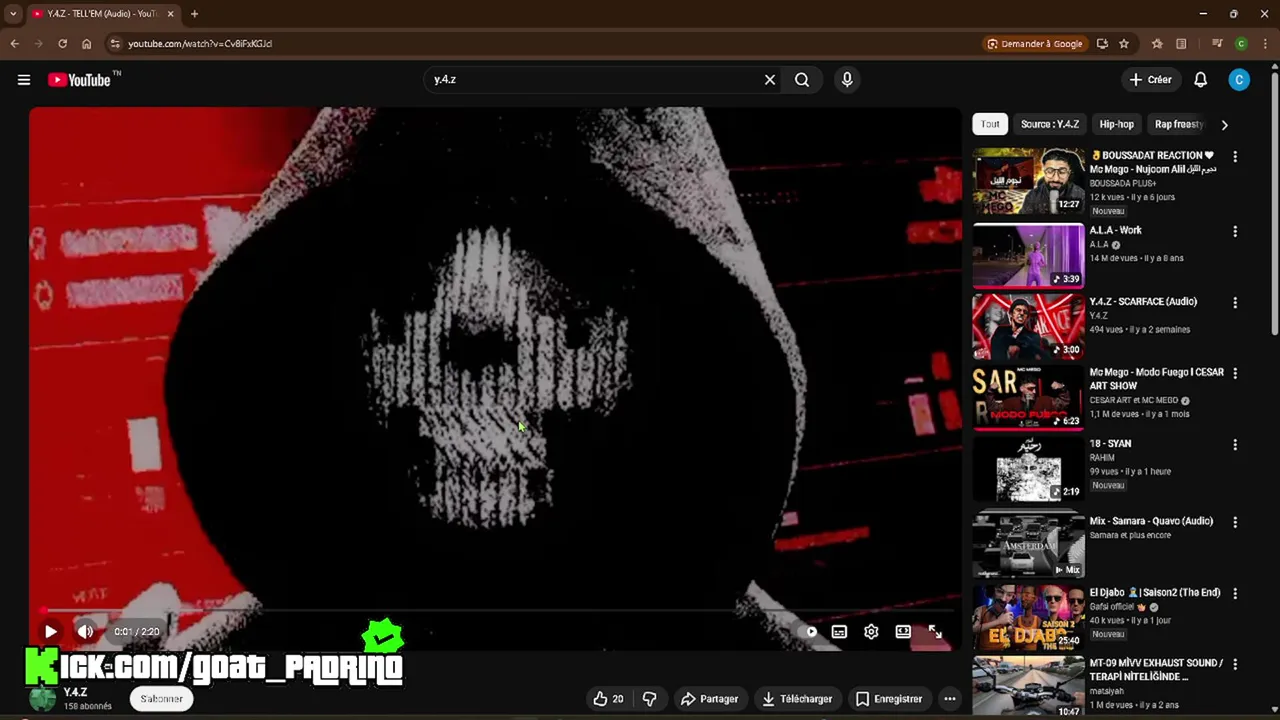Open new browser tab with plus

[194, 14]
